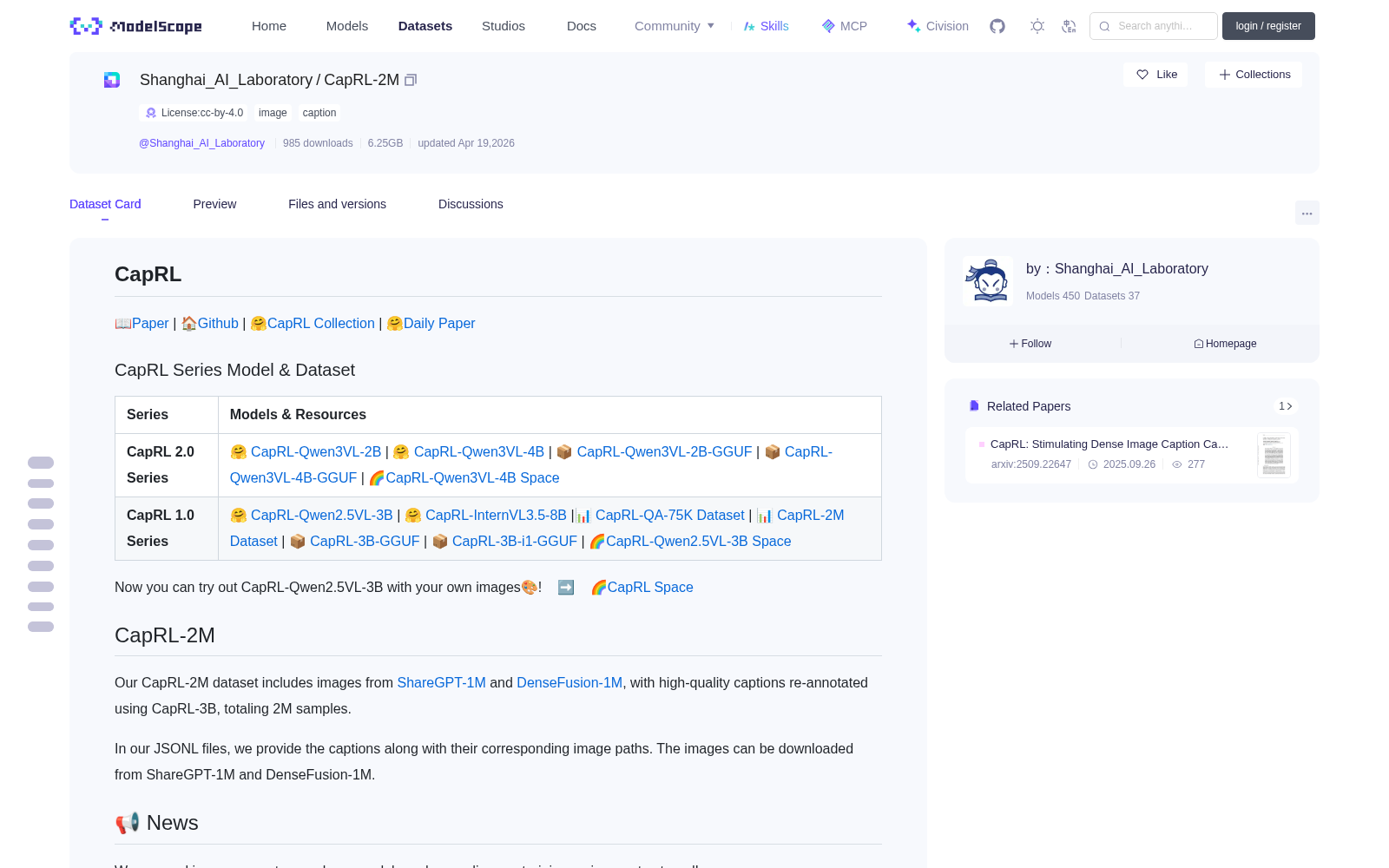
Task: Open the CapRL-3B-GGUF link
Action: (x=365, y=541)
